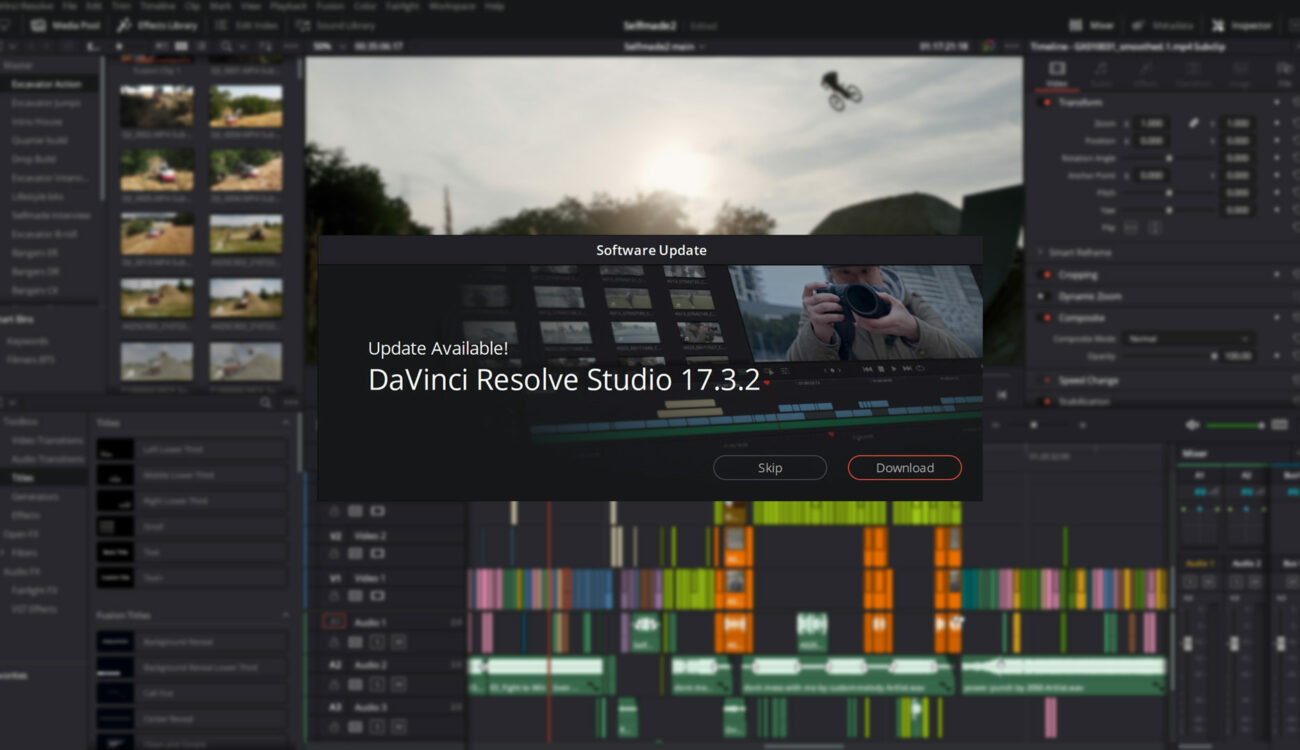The height and width of the screenshot is (750, 1300).
Task: Open the Sound Library panel
Action: 335,25
